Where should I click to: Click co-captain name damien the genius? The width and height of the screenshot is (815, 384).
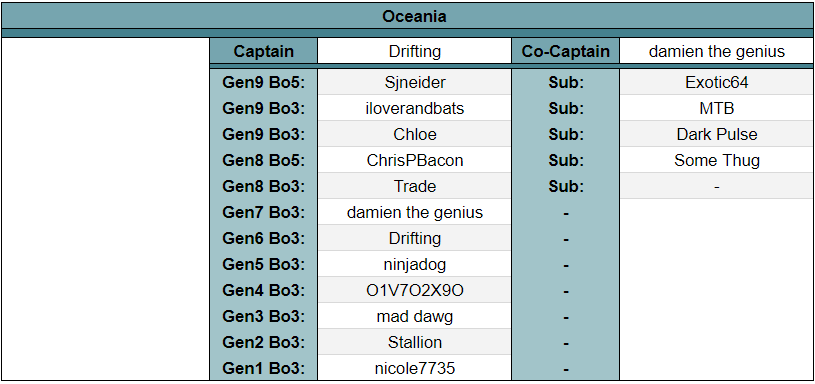pos(717,51)
